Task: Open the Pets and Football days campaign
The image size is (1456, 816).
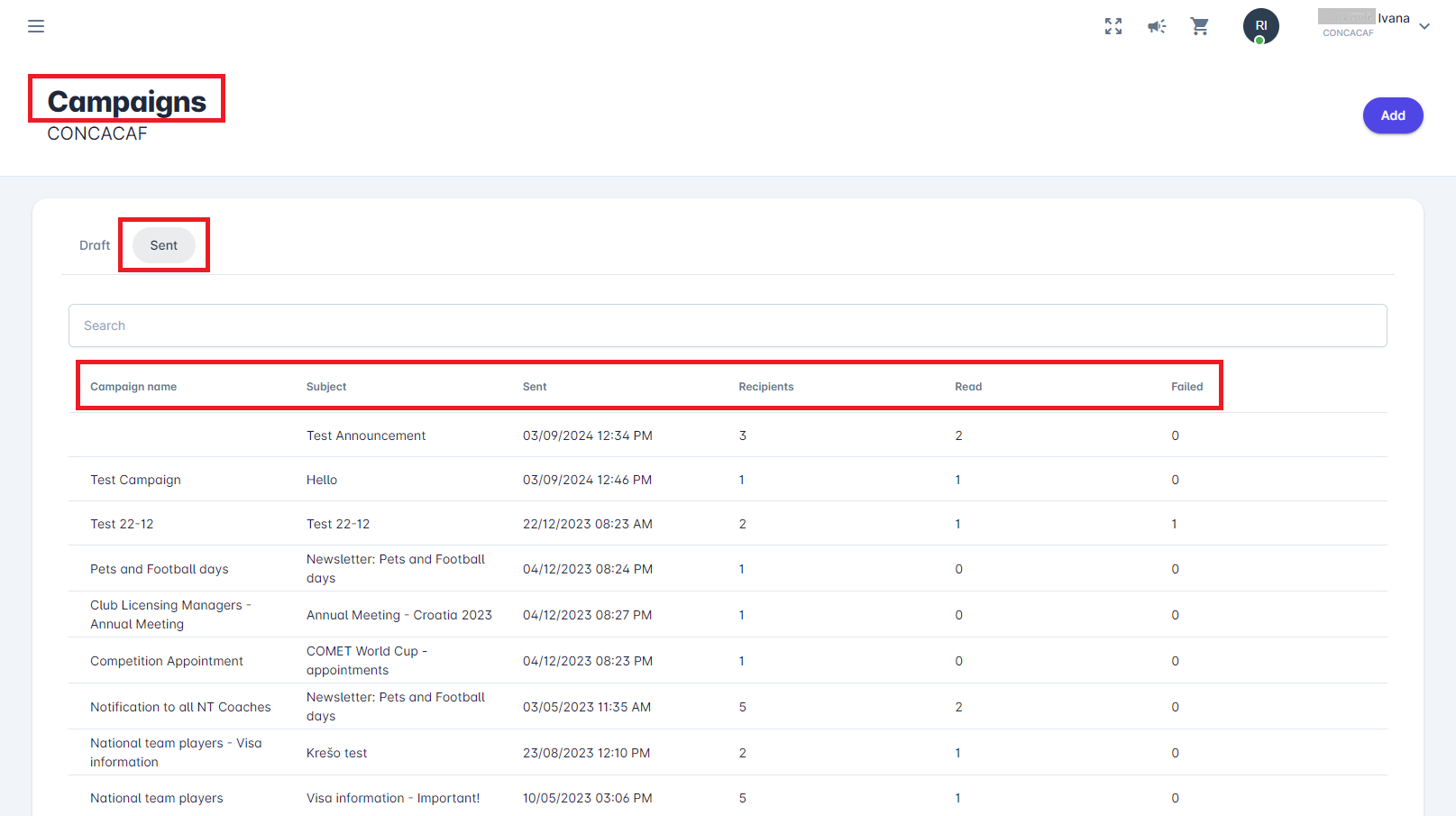Action: pos(160,569)
